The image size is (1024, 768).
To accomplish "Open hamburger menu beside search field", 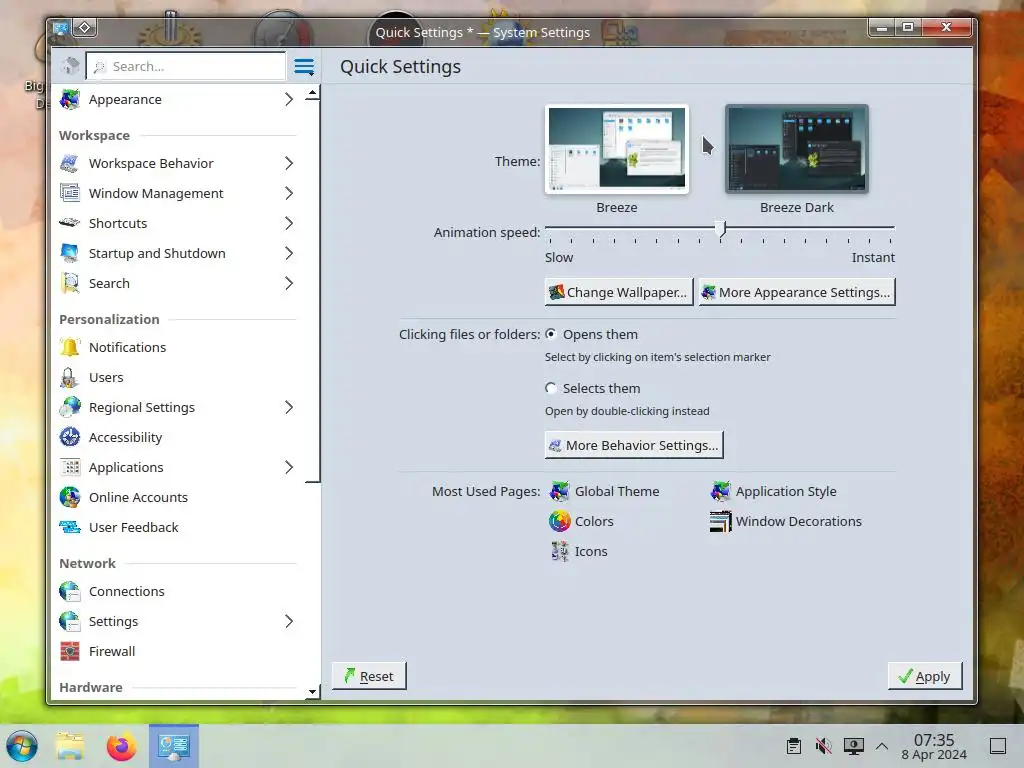I will [x=304, y=67].
